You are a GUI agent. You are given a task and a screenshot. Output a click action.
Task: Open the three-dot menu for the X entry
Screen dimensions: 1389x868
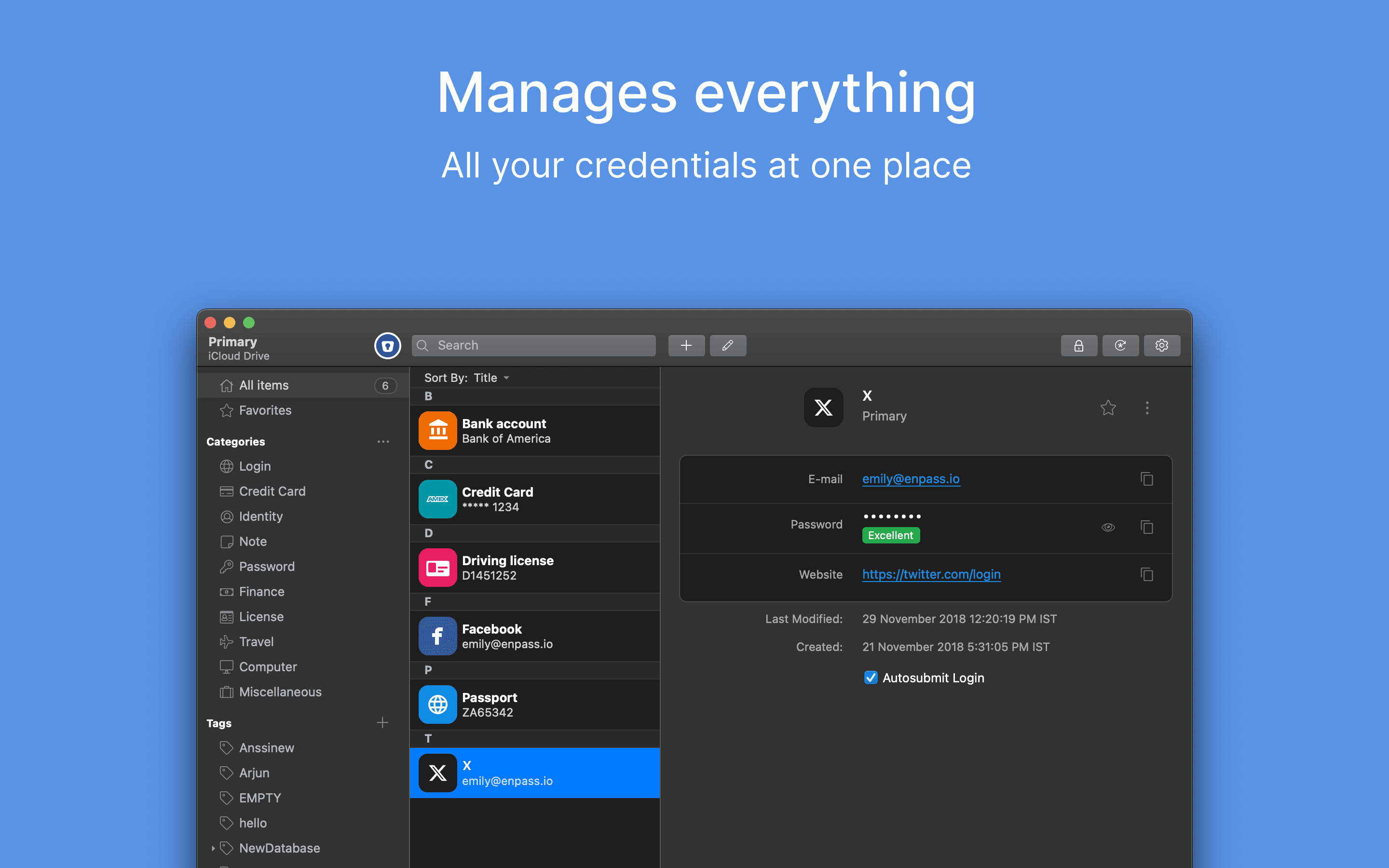point(1147,407)
